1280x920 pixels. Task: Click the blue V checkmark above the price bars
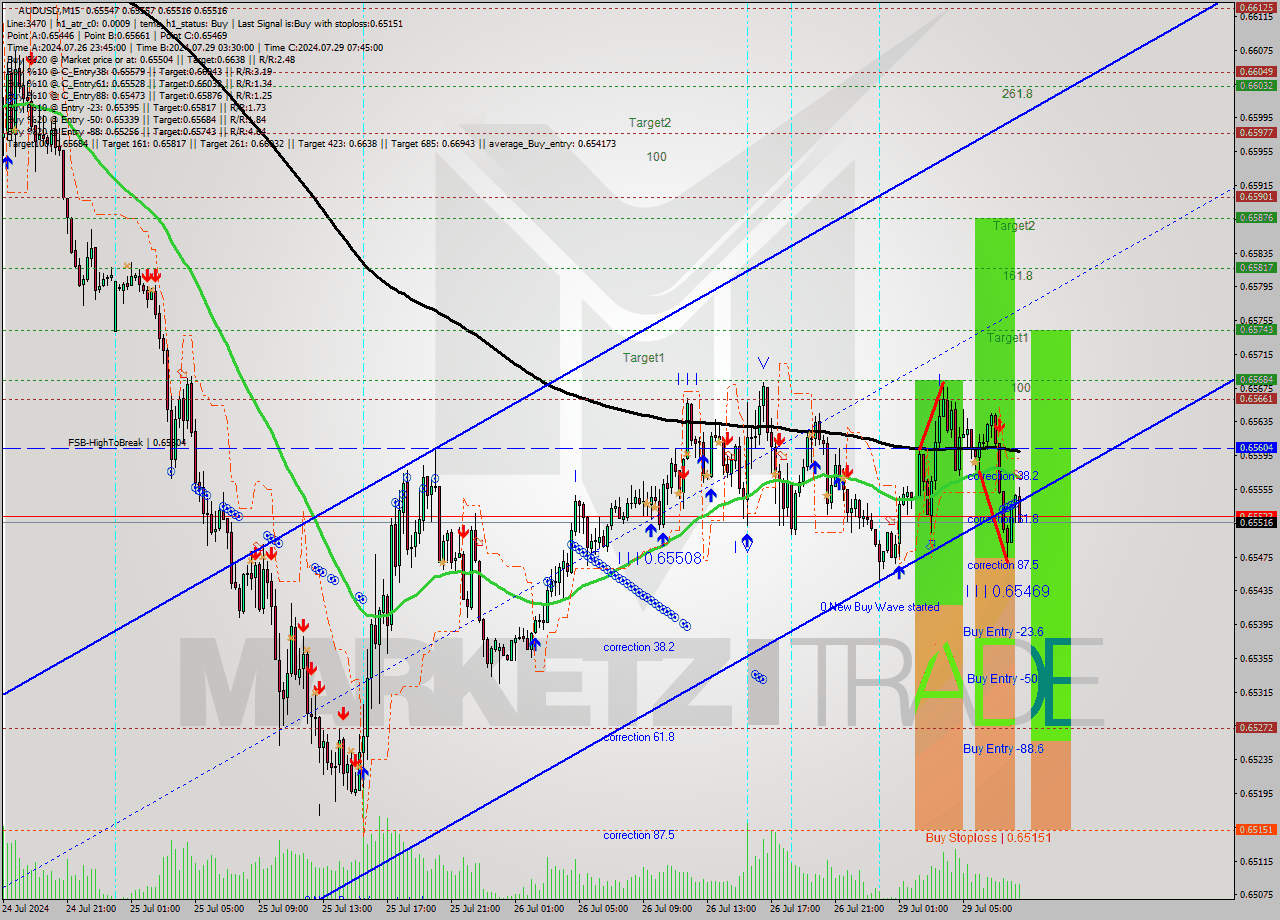coord(763,363)
